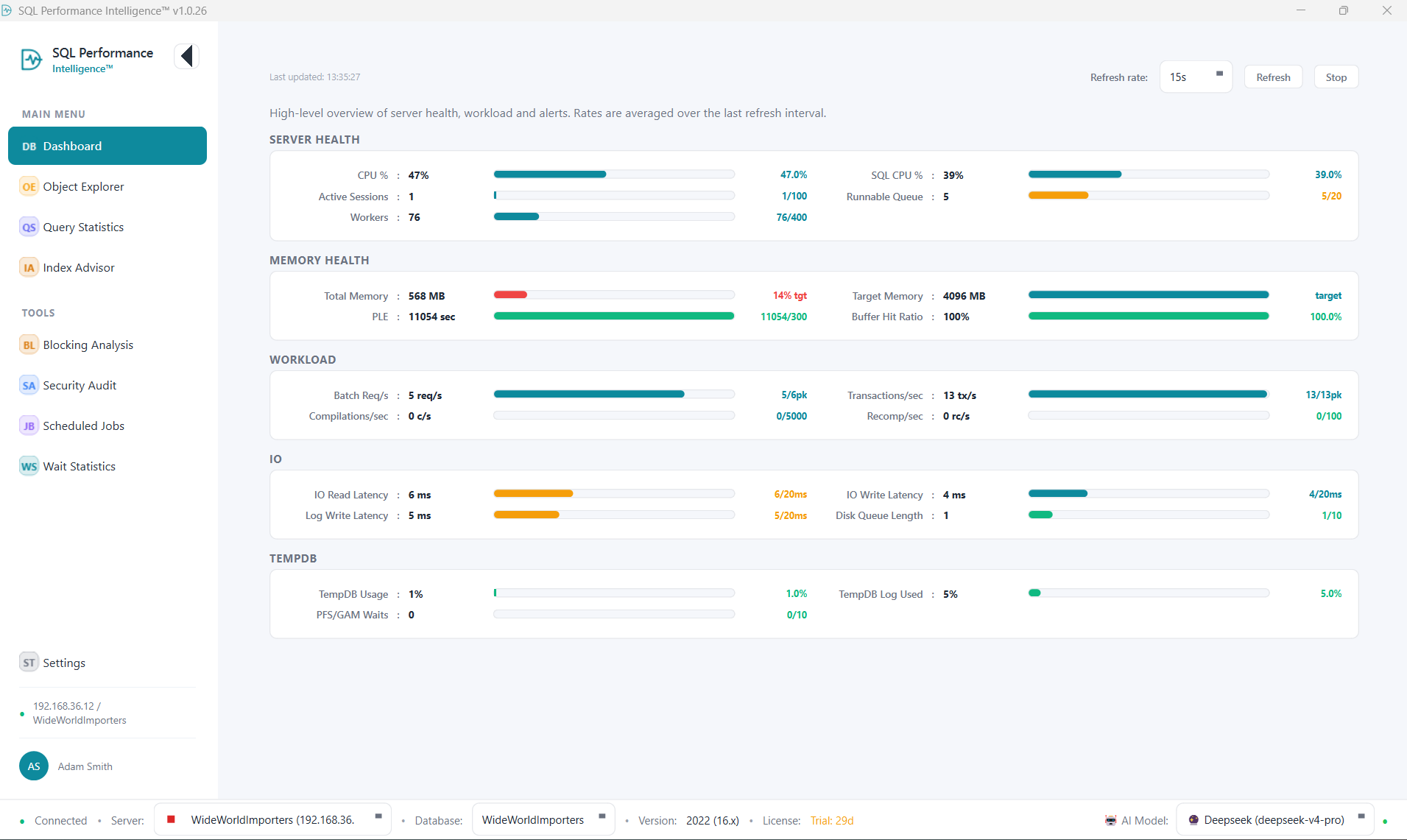Click the Last updated timestamp
Screen dimensions: 1407x840
coord(314,77)
